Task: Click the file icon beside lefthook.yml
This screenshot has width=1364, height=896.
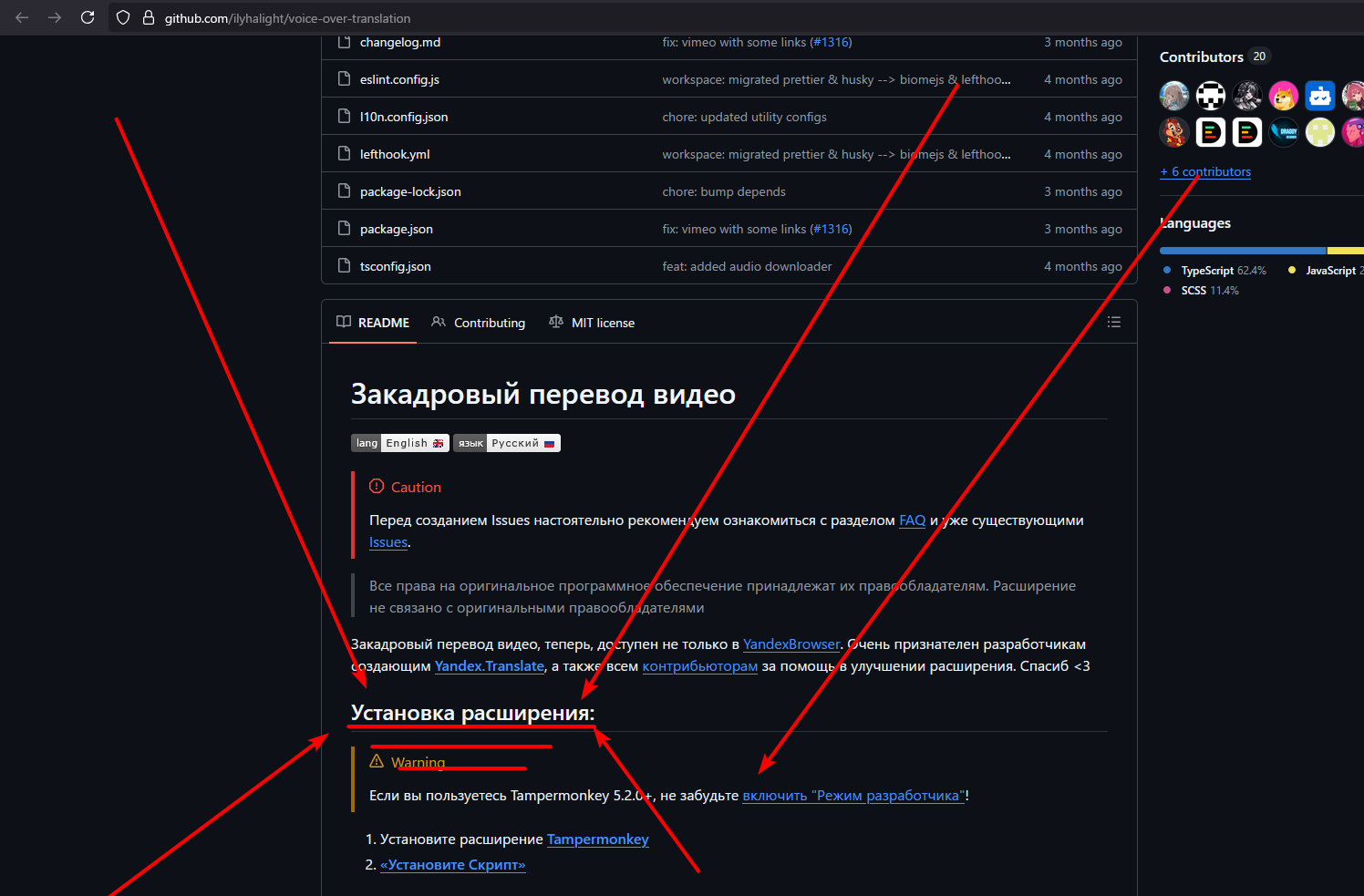Action: [344, 154]
